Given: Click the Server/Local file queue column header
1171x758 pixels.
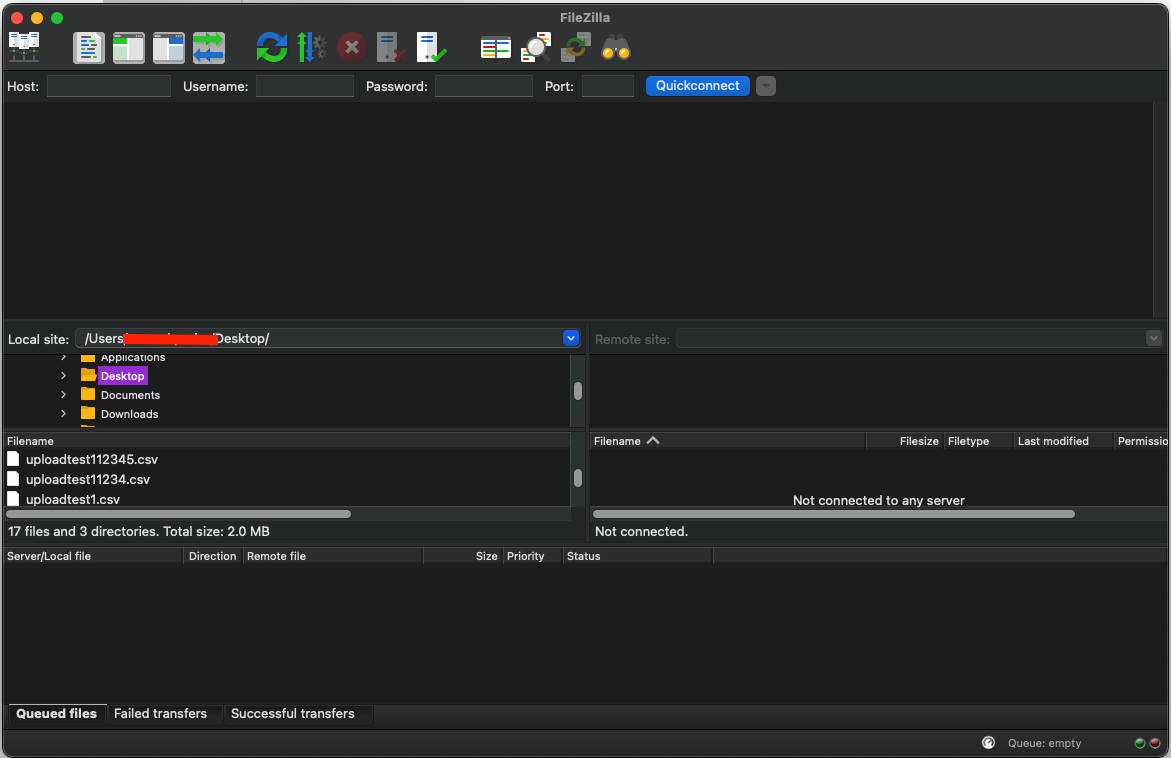Looking at the screenshot, I should click(93, 556).
